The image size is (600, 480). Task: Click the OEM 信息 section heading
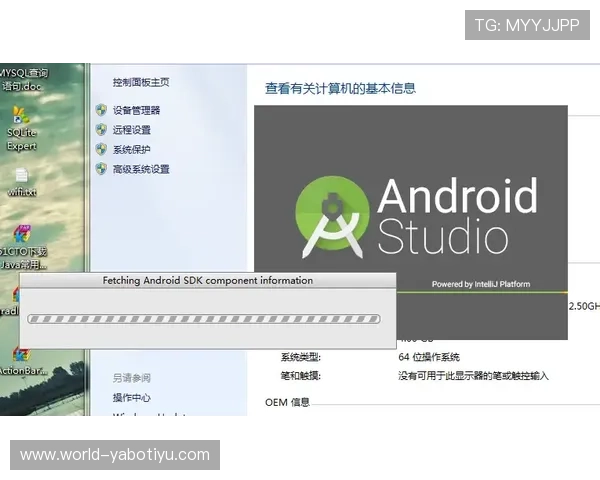point(287,402)
